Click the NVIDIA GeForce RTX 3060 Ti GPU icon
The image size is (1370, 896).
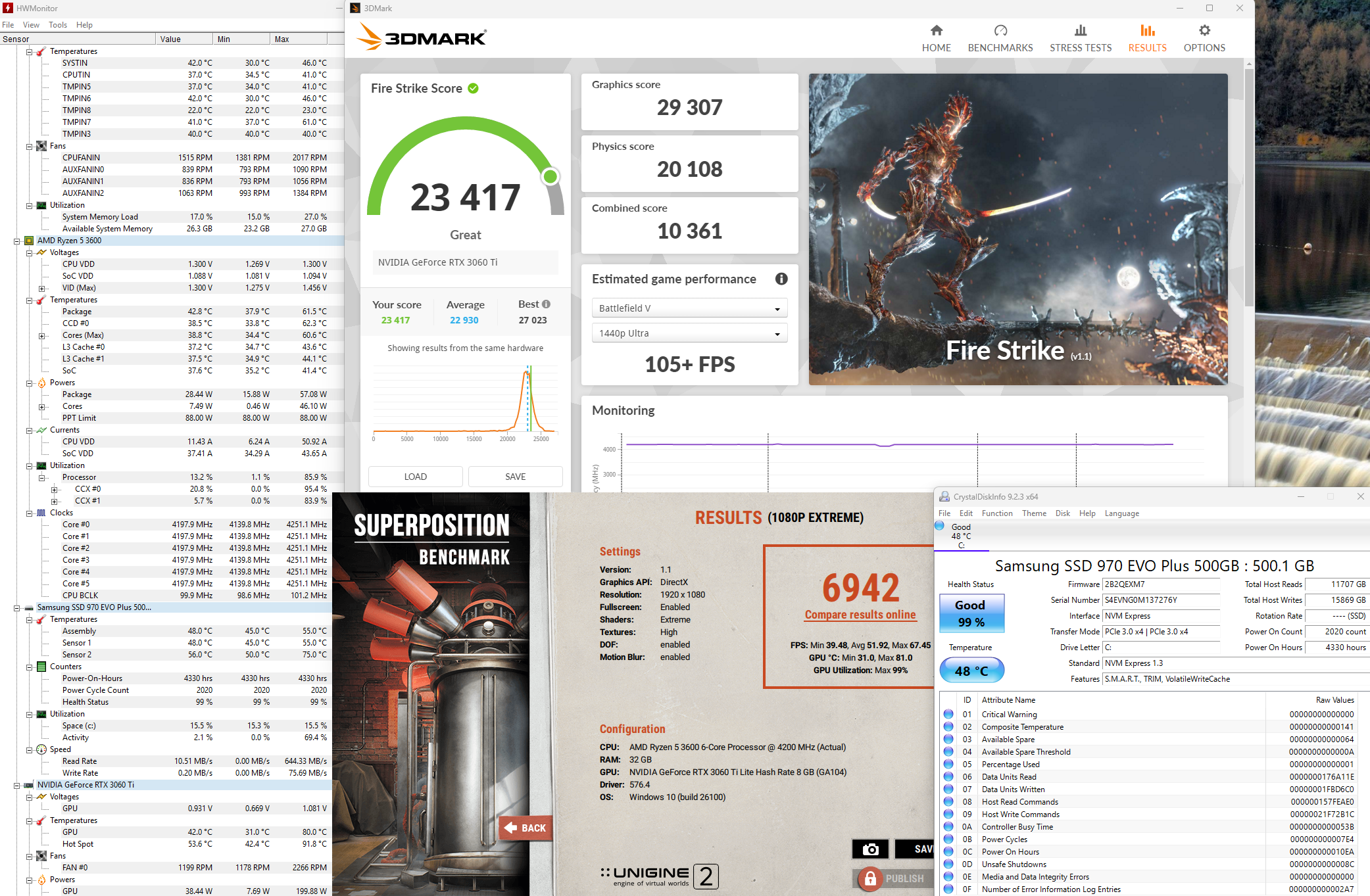pos(29,785)
